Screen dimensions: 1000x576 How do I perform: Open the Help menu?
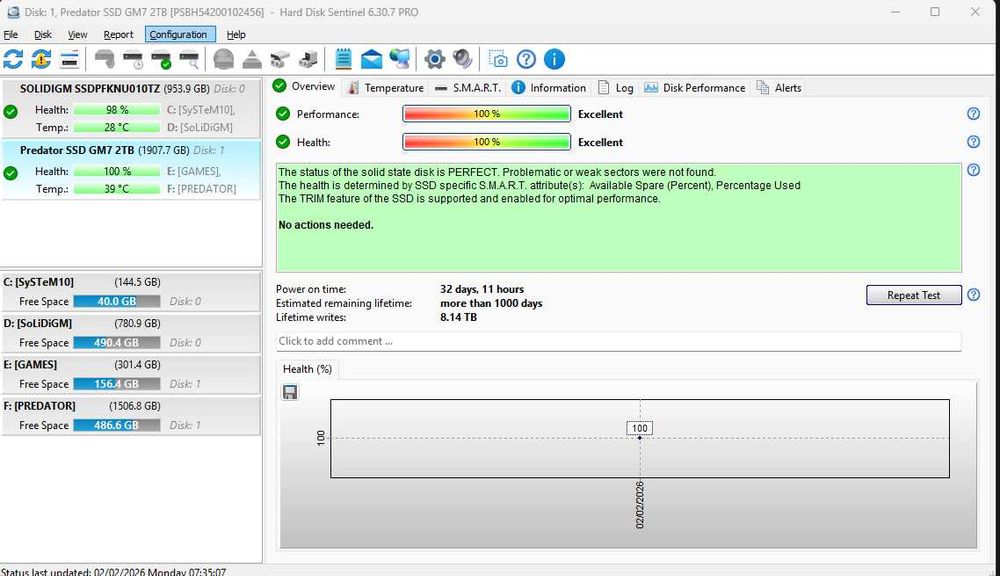[236, 34]
